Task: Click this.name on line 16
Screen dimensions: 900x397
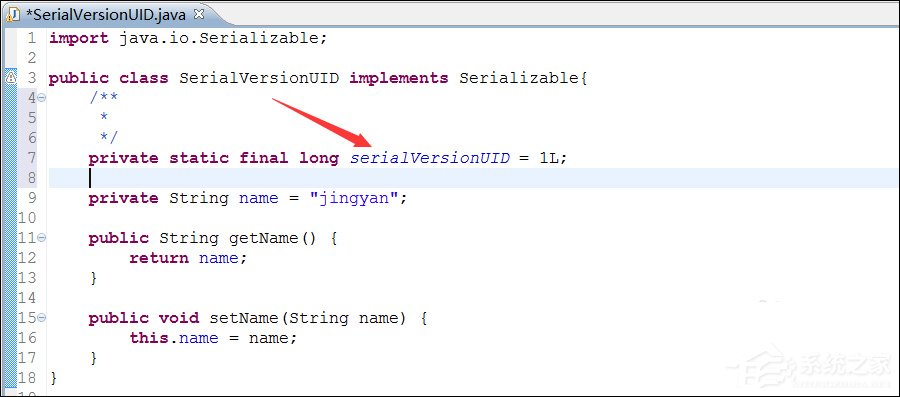Action: (x=173, y=338)
